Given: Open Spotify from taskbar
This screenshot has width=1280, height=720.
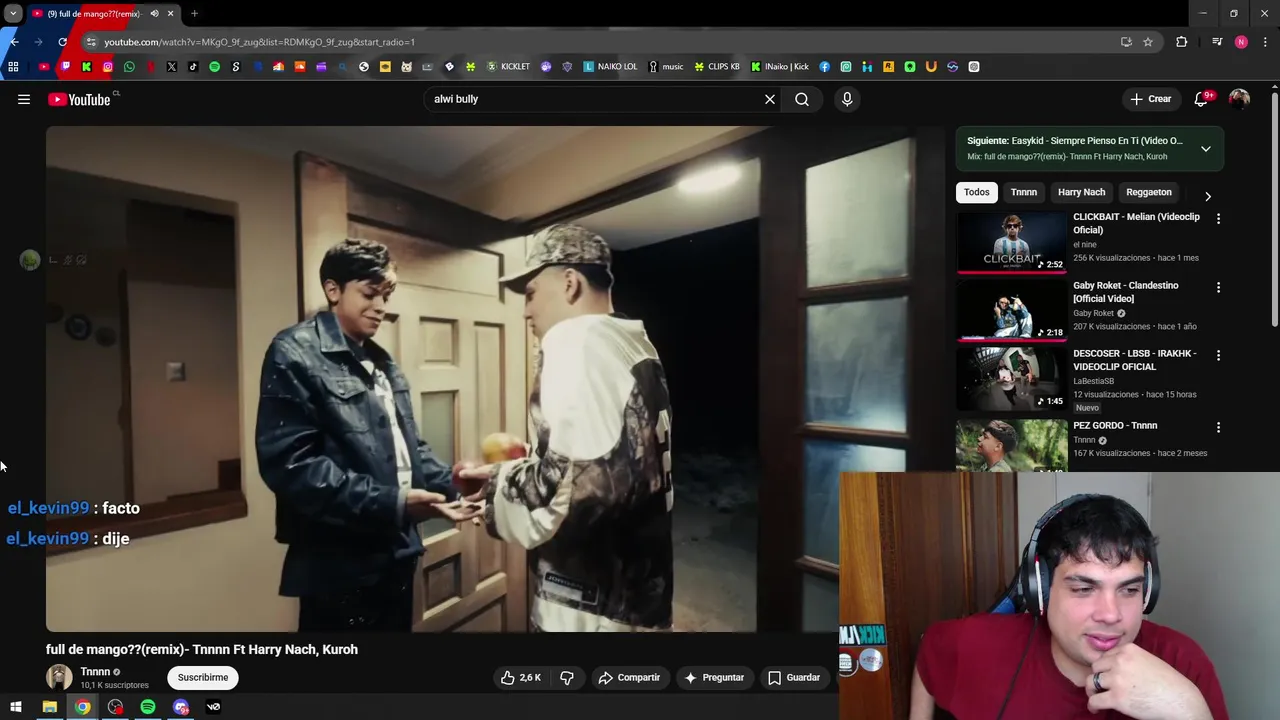Looking at the screenshot, I should [148, 707].
